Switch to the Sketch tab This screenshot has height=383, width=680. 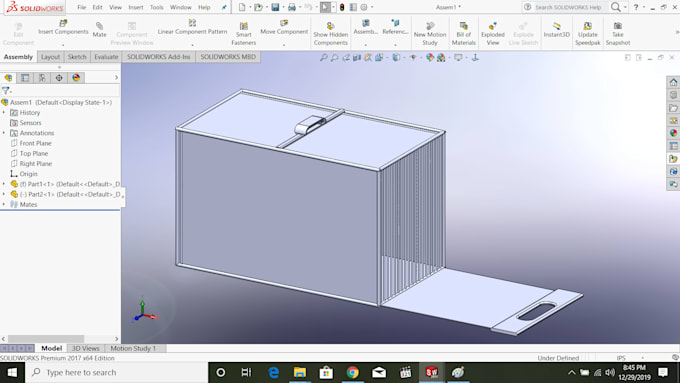(x=77, y=57)
